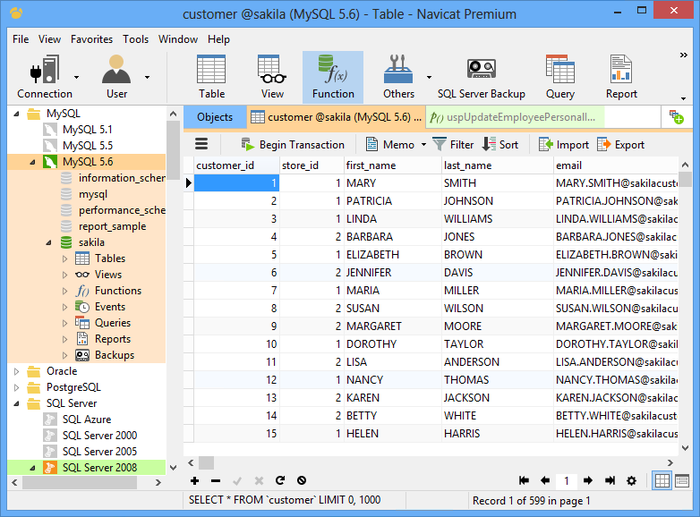
Task: Switch to grid view mode
Action: click(662, 480)
